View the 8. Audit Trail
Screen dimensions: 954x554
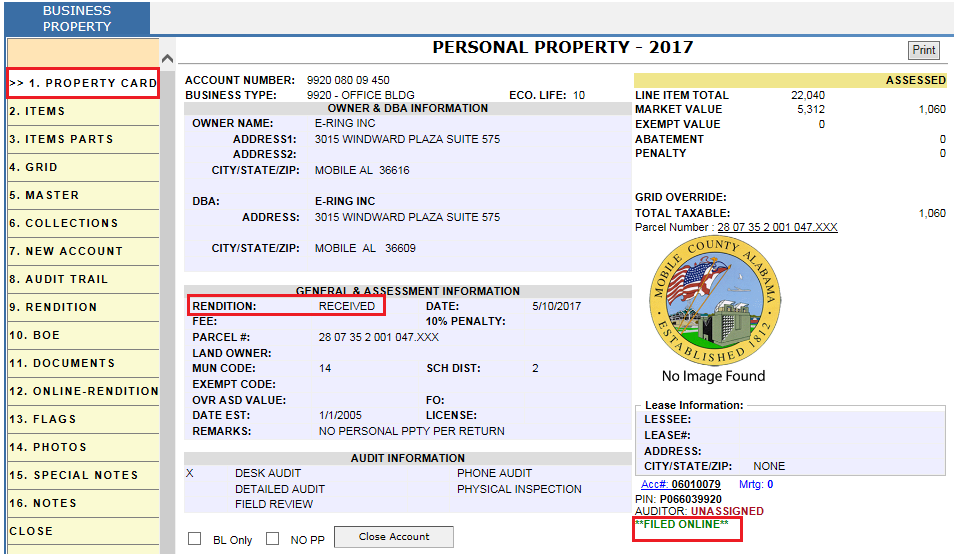pos(83,279)
